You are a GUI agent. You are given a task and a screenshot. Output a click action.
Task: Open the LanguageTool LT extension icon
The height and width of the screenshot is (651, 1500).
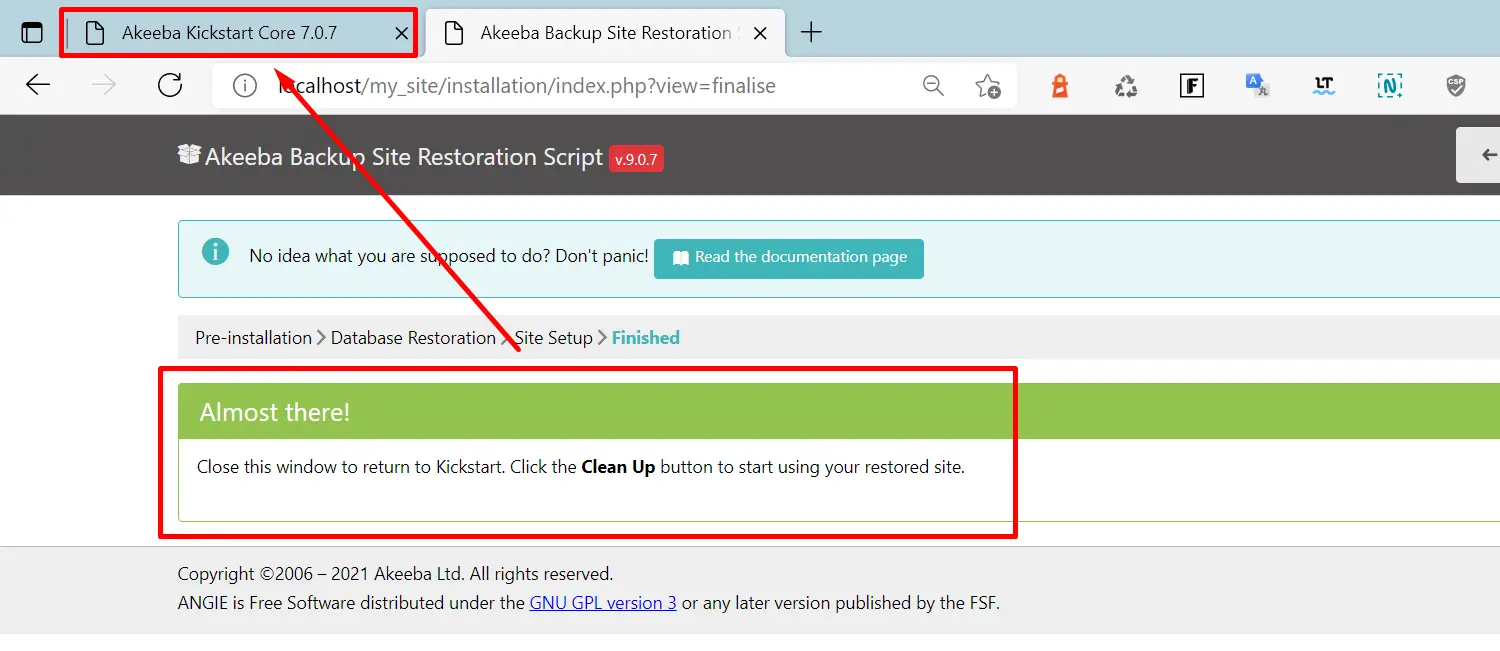1324,86
